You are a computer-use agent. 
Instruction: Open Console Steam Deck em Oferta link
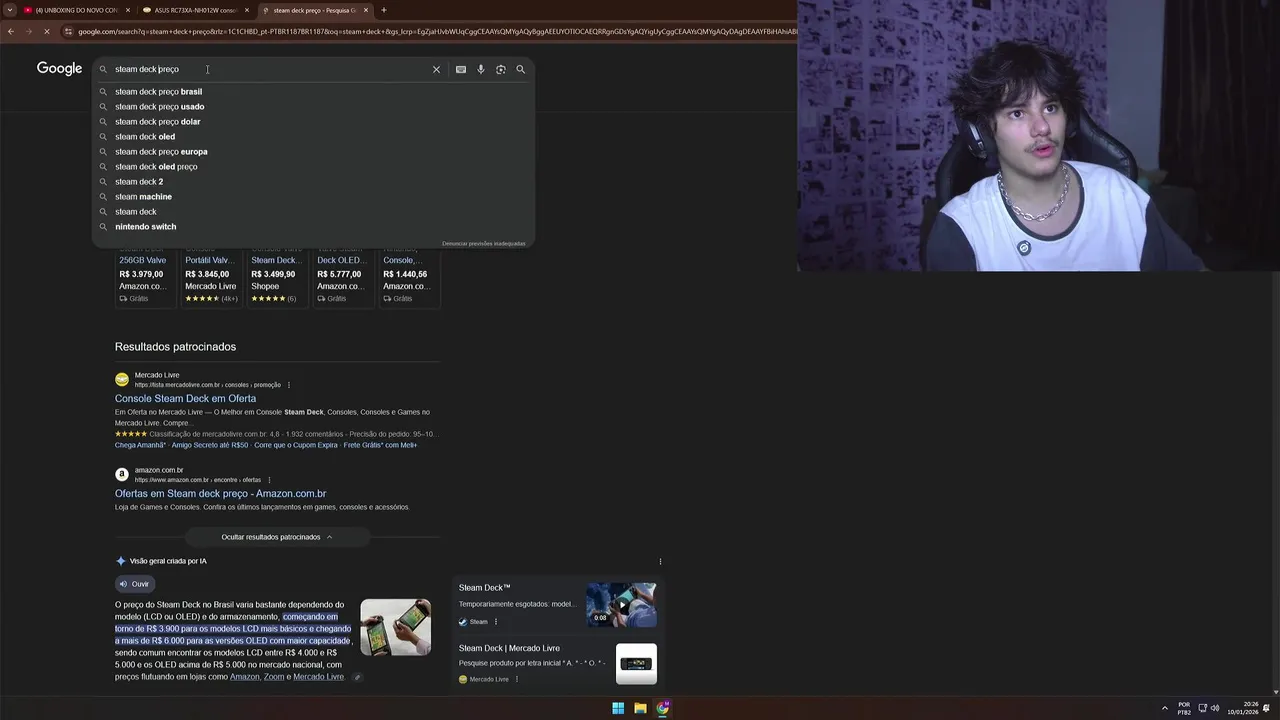pos(185,398)
